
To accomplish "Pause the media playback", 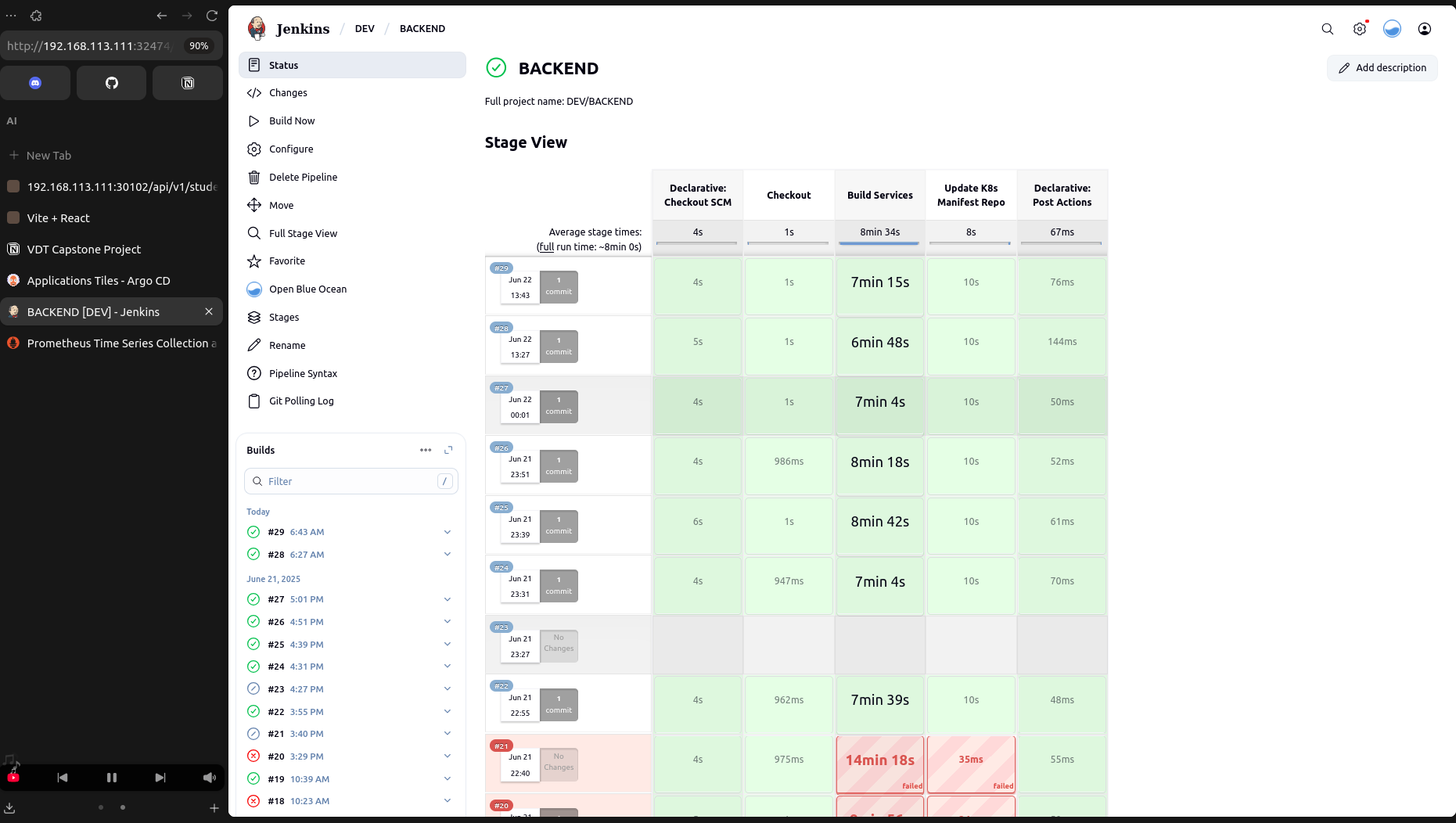I will [x=112, y=778].
